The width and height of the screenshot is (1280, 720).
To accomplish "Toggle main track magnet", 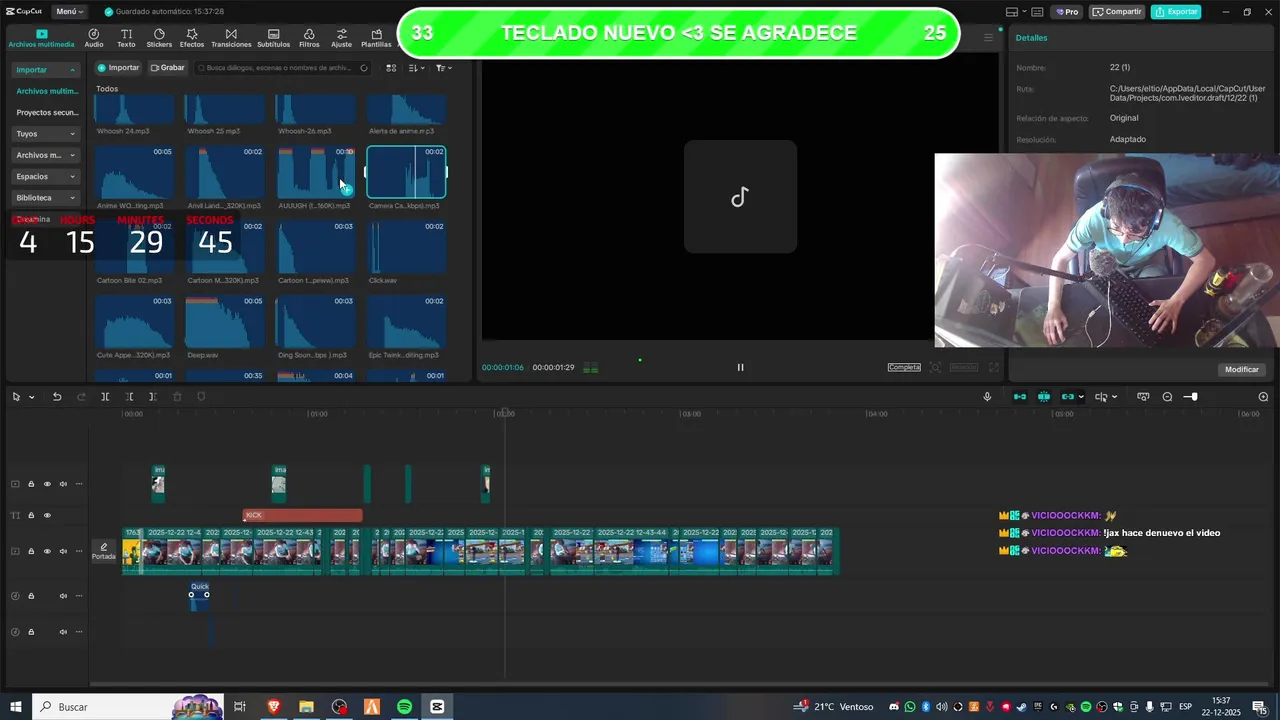I will coord(1020,397).
